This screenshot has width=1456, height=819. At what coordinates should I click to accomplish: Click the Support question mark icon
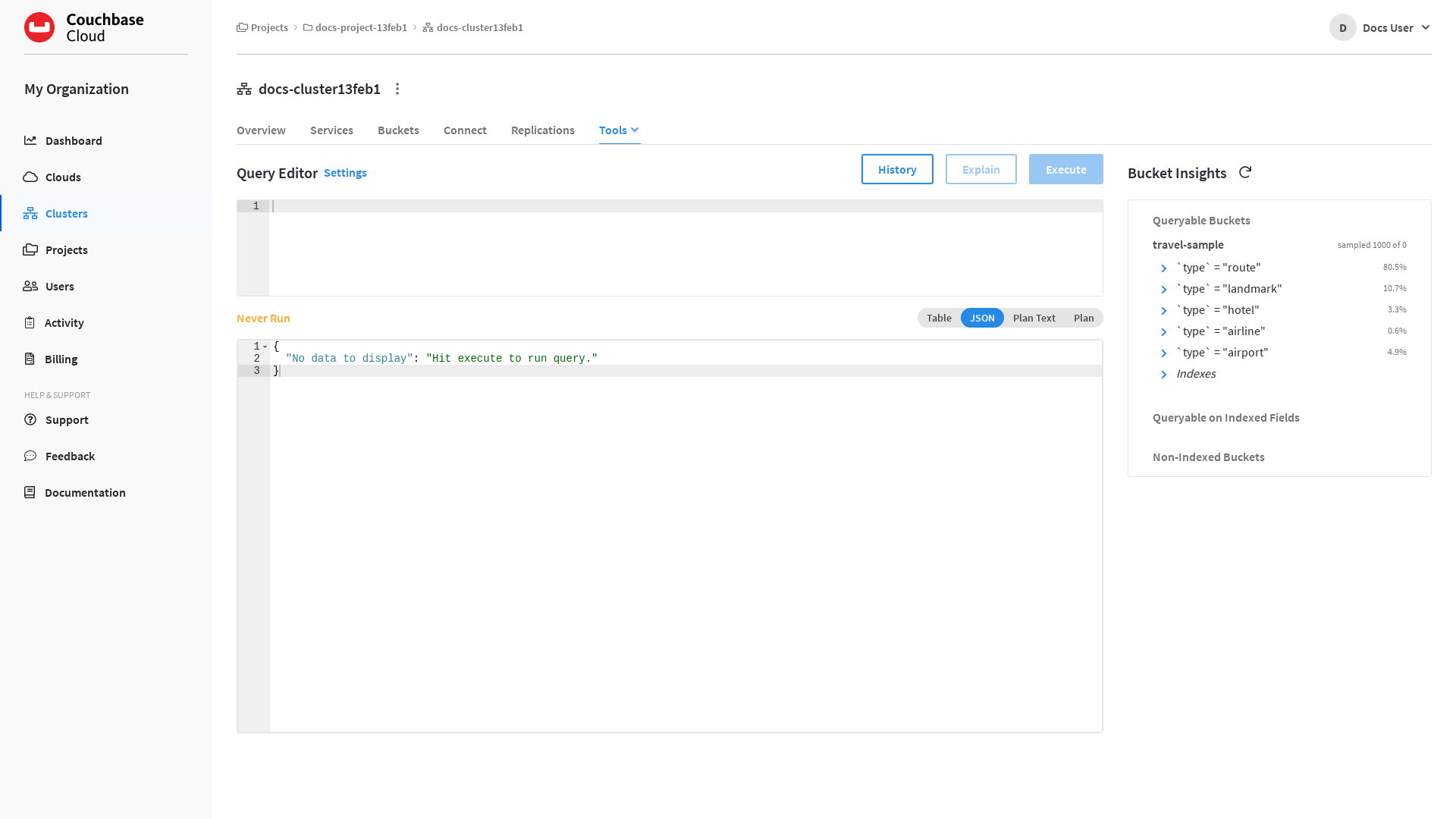(x=30, y=419)
